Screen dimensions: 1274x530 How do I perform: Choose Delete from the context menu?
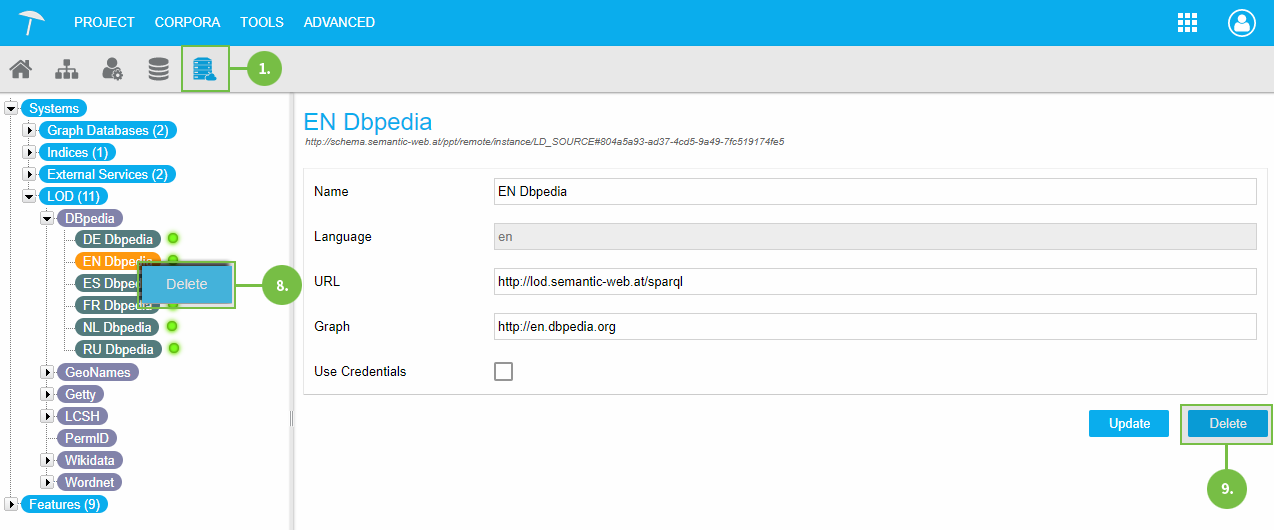[x=186, y=284]
